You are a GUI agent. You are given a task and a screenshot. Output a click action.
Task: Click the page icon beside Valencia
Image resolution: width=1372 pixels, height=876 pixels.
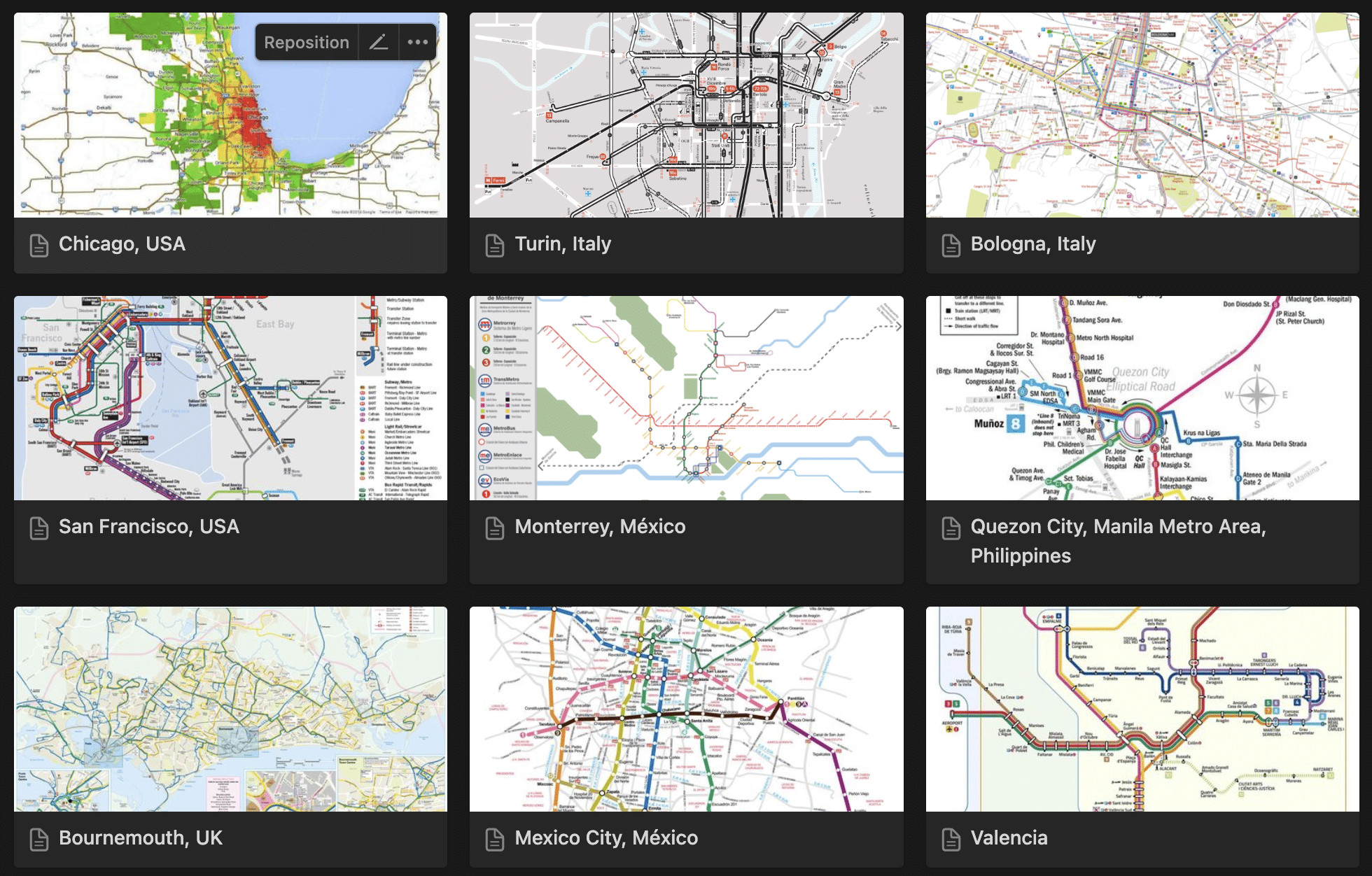951,839
